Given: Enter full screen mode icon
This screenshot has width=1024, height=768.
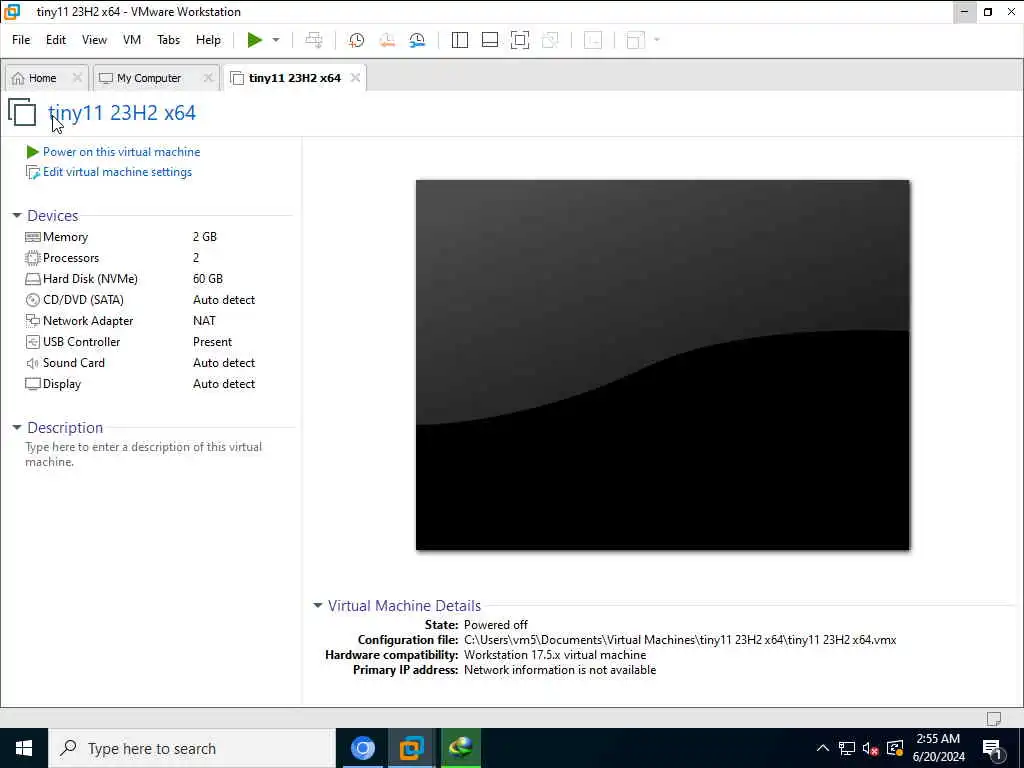Looking at the screenshot, I should point(520,40).
